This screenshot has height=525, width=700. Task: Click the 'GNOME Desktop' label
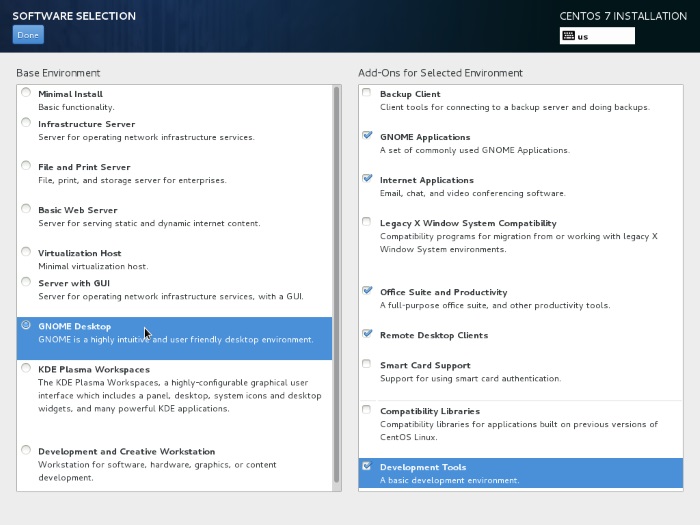click(x=75, y=326)
